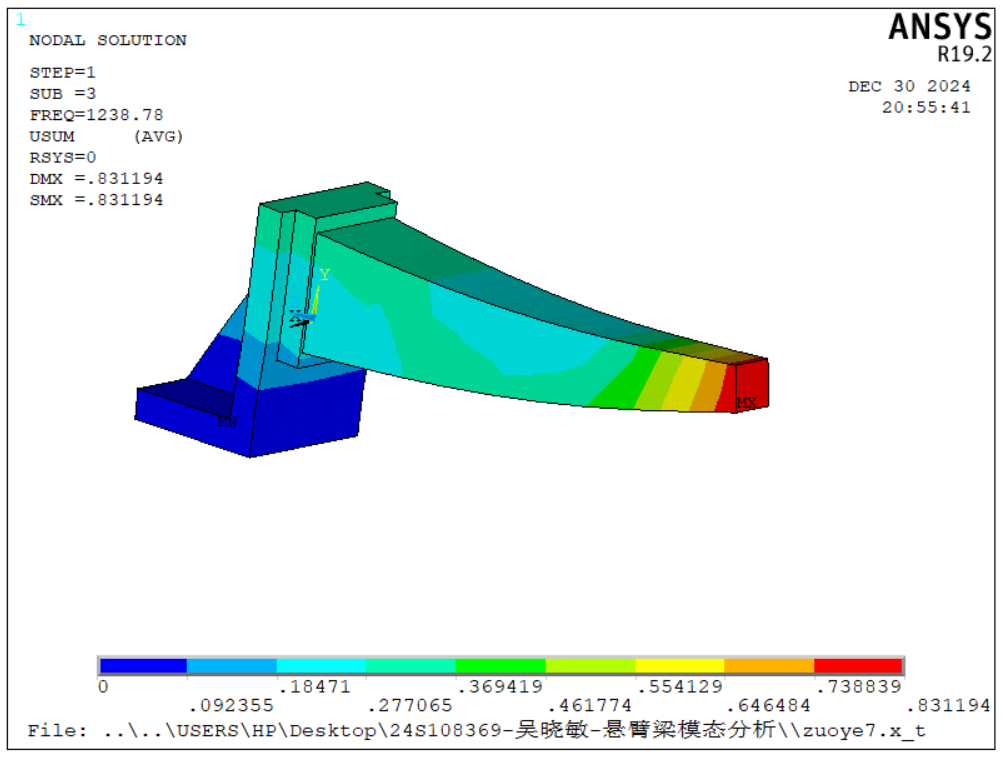Screen dimensions: 1003x757
Task: Click the legend value .461774
Action: pos(589,706)
